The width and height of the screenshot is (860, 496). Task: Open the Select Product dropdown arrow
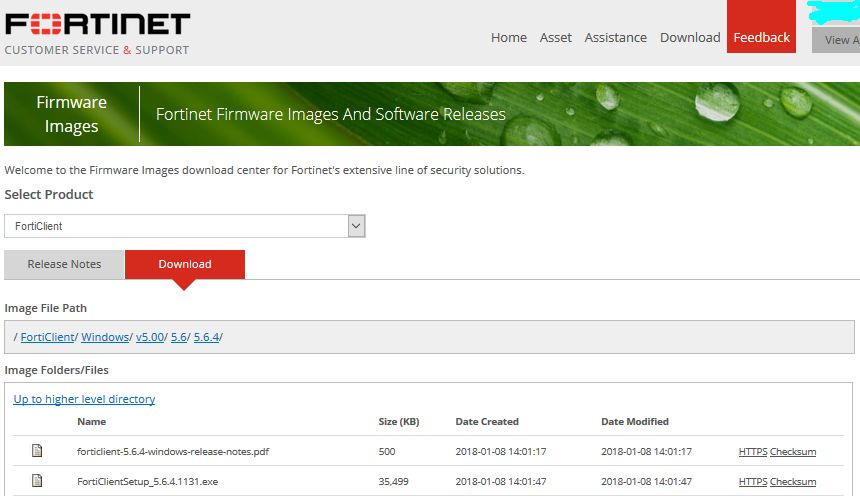356,226
